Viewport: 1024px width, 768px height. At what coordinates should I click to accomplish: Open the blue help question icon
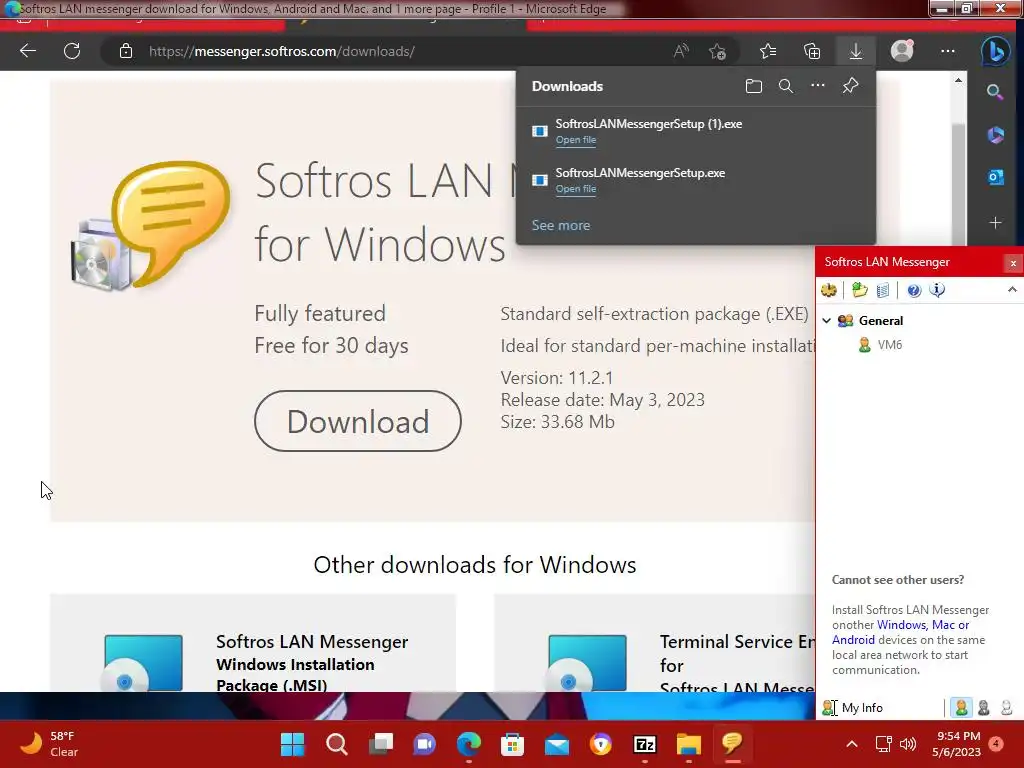pyautogui.click(x=914, y=290)
